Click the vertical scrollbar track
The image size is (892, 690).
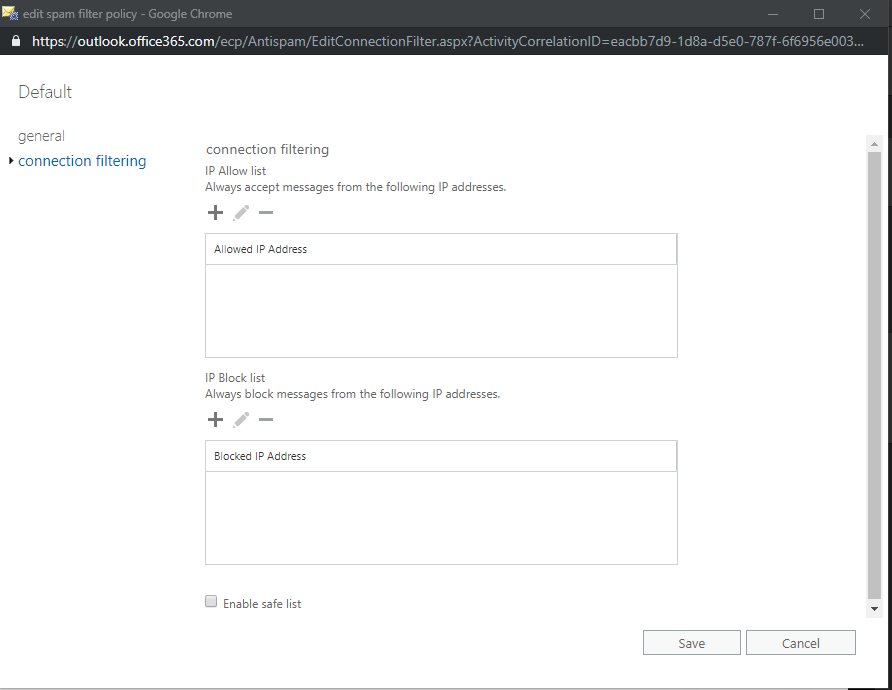[872, 380]
